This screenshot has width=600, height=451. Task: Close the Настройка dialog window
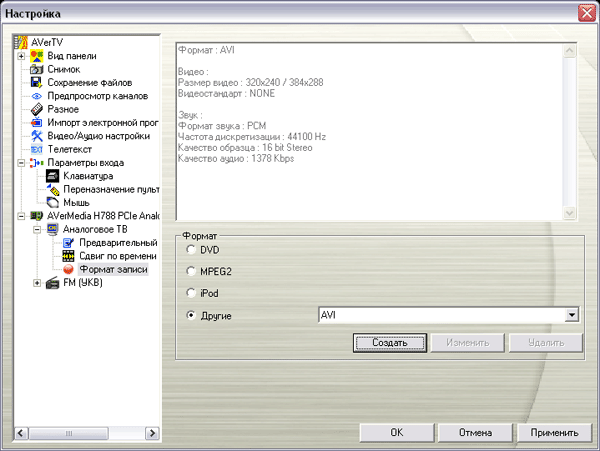(587, 13)
